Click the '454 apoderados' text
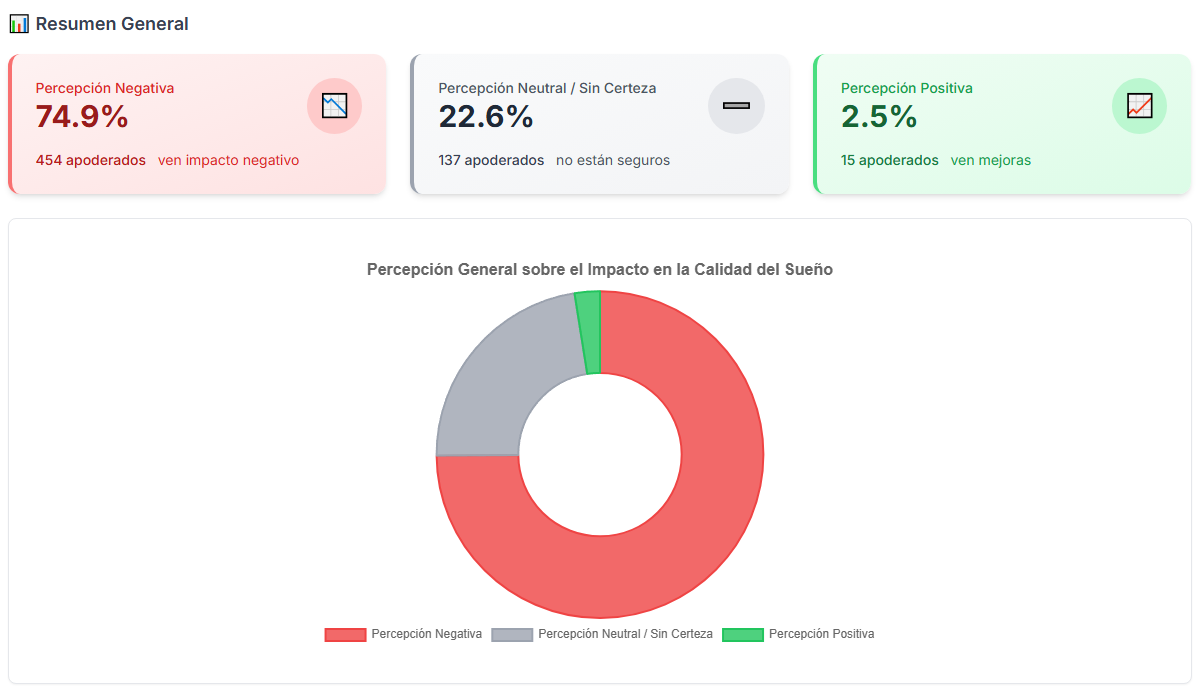Screen dimensions: 1197x689 click(90, 160)
